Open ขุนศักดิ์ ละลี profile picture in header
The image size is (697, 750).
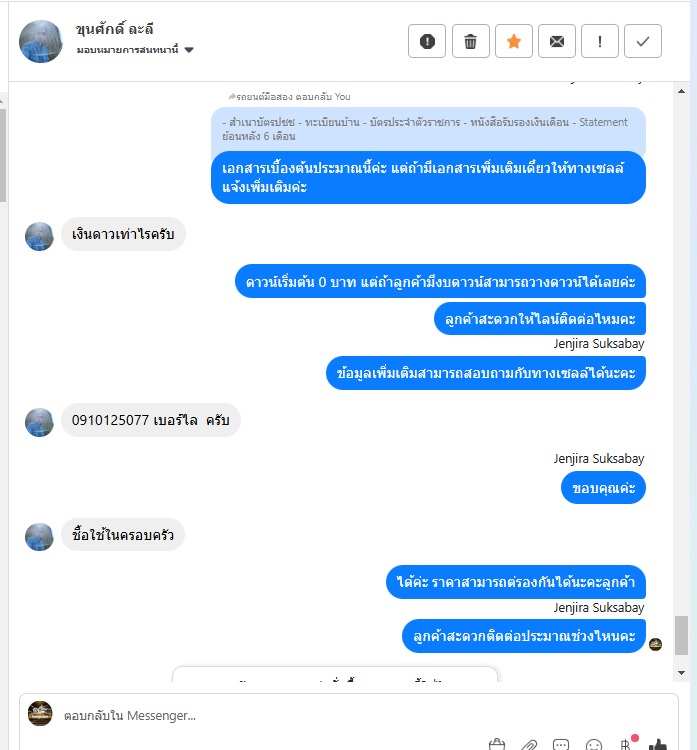point(41,41)
